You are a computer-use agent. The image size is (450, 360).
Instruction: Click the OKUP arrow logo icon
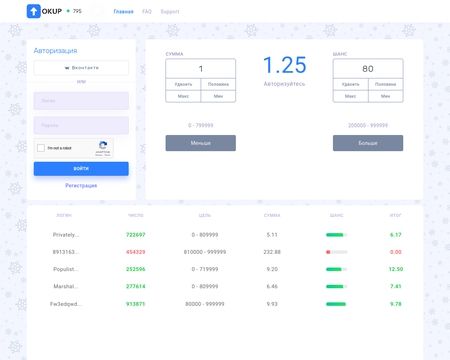tap(33, 11)
